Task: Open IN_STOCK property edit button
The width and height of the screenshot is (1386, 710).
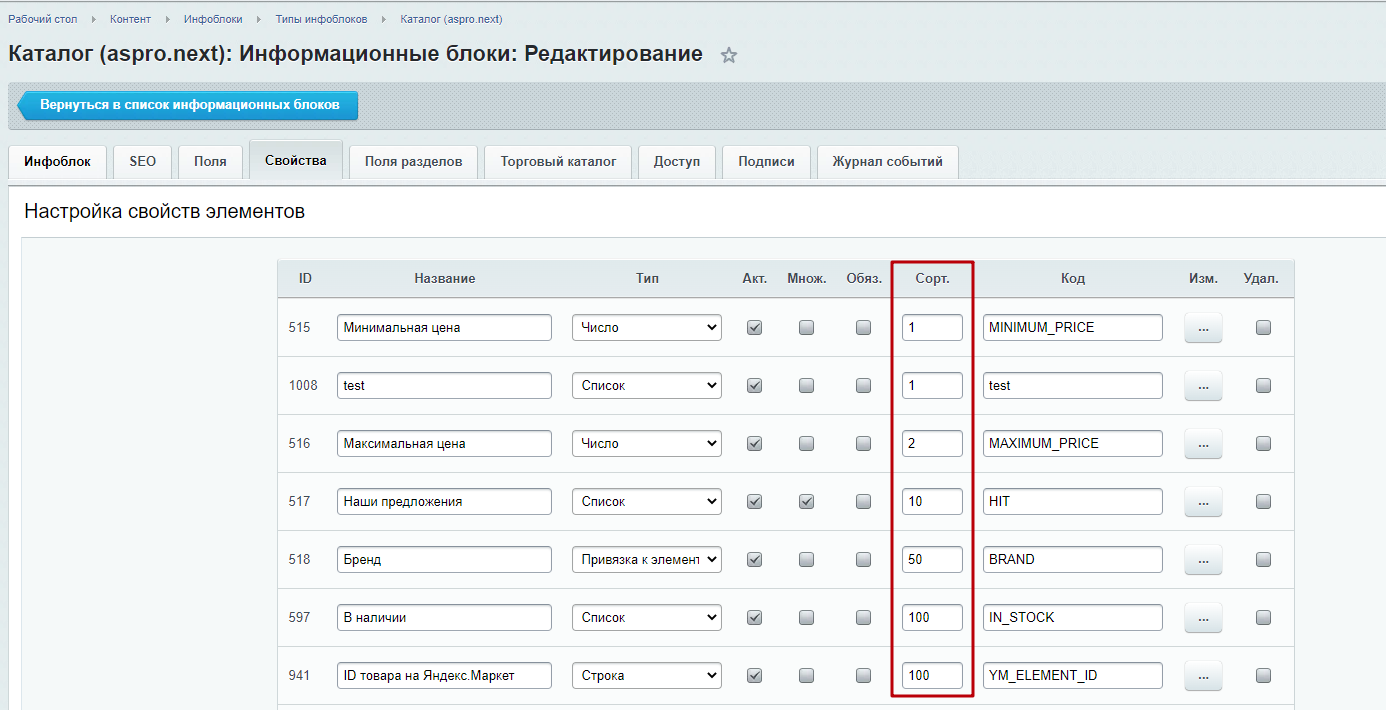Action: tap(1203, 618)
